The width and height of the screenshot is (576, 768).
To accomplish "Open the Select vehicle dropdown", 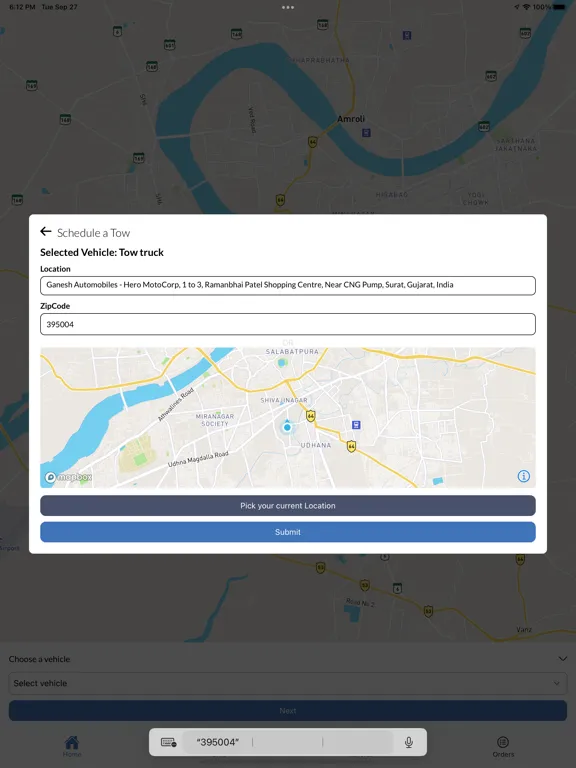I will coord(288,683).
